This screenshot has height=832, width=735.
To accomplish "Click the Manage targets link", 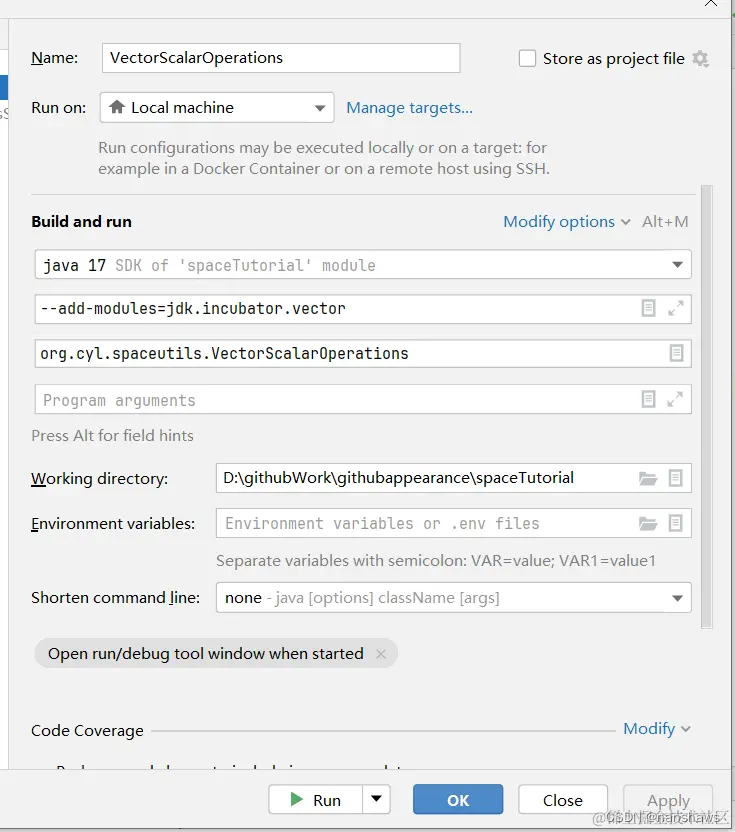I will pos(409,108).
